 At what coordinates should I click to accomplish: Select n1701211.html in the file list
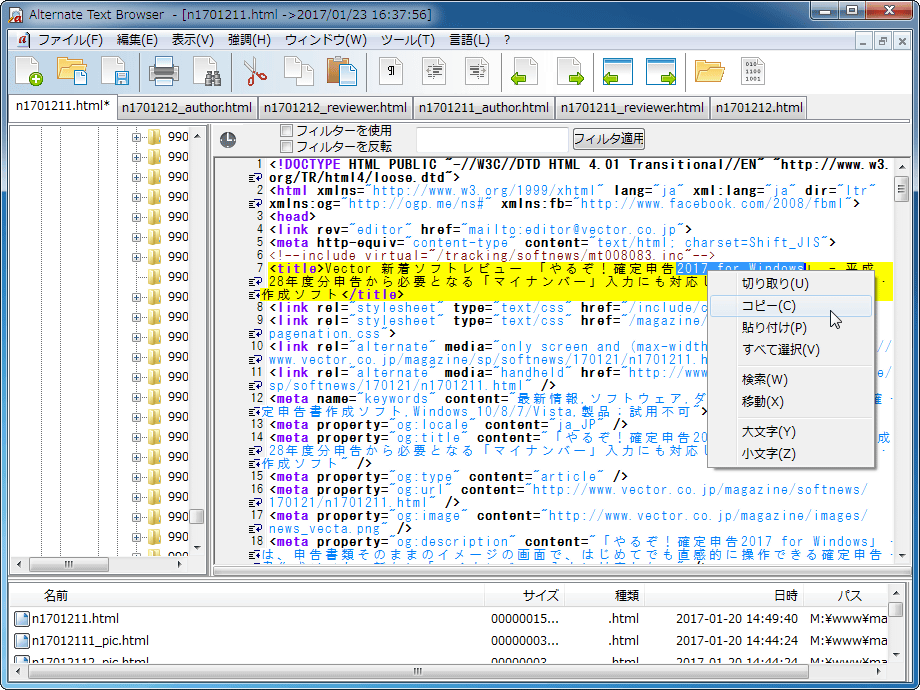(75, 618)
